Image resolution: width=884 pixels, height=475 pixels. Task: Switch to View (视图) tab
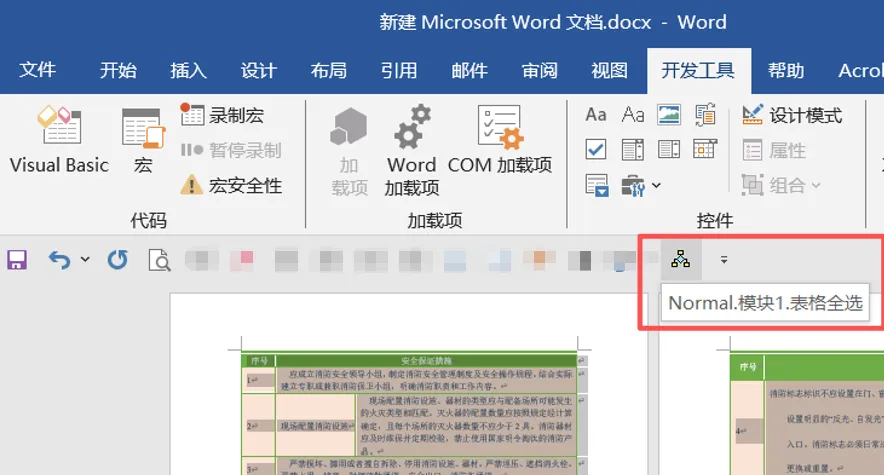pos(609,70)
